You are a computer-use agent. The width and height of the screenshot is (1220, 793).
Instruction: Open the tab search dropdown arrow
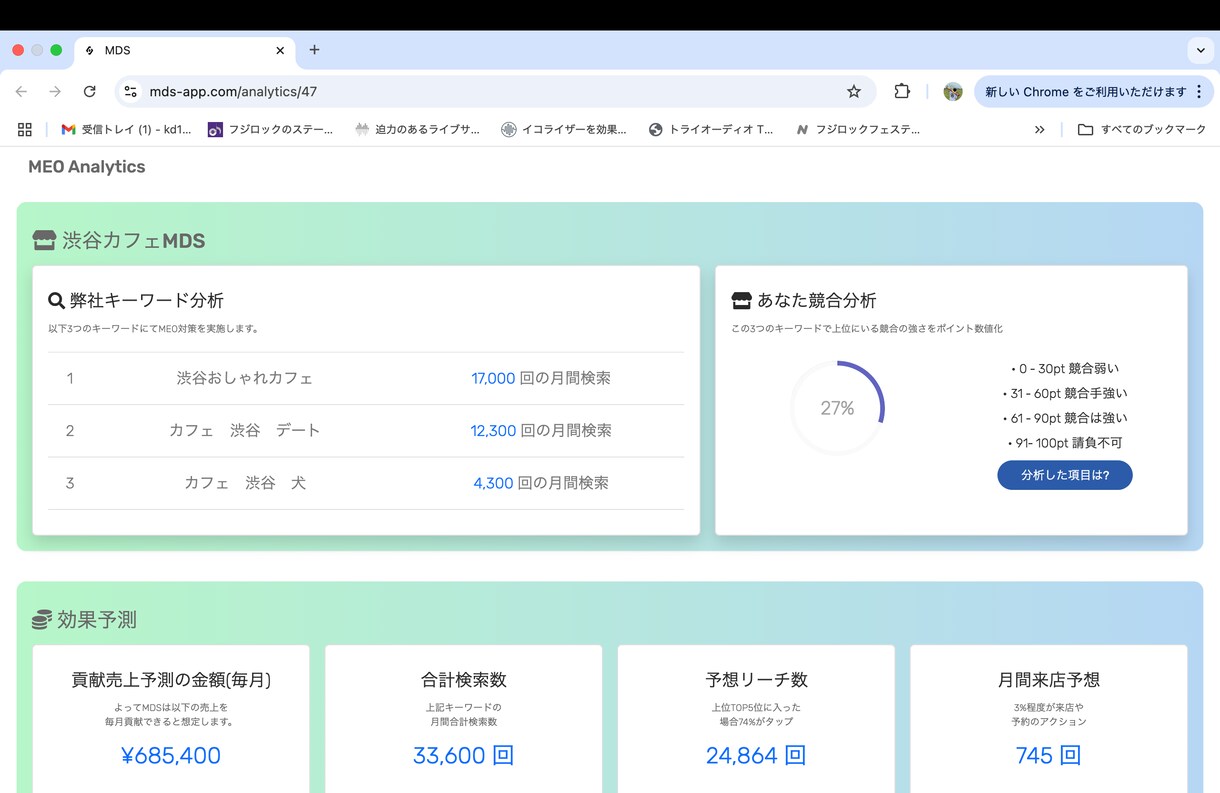click(1201, 50)
